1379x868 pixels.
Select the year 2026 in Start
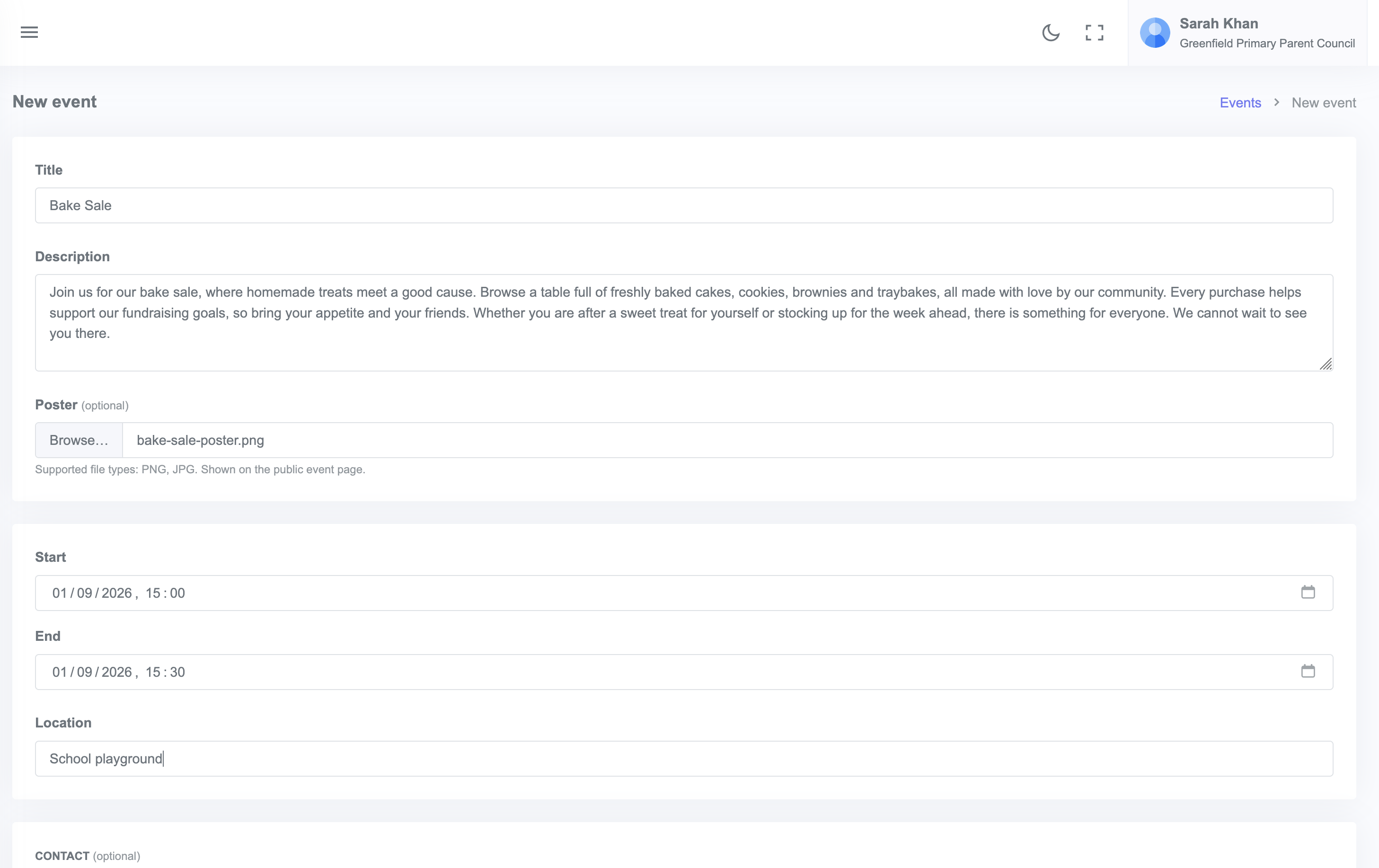[x=117, y=593]
